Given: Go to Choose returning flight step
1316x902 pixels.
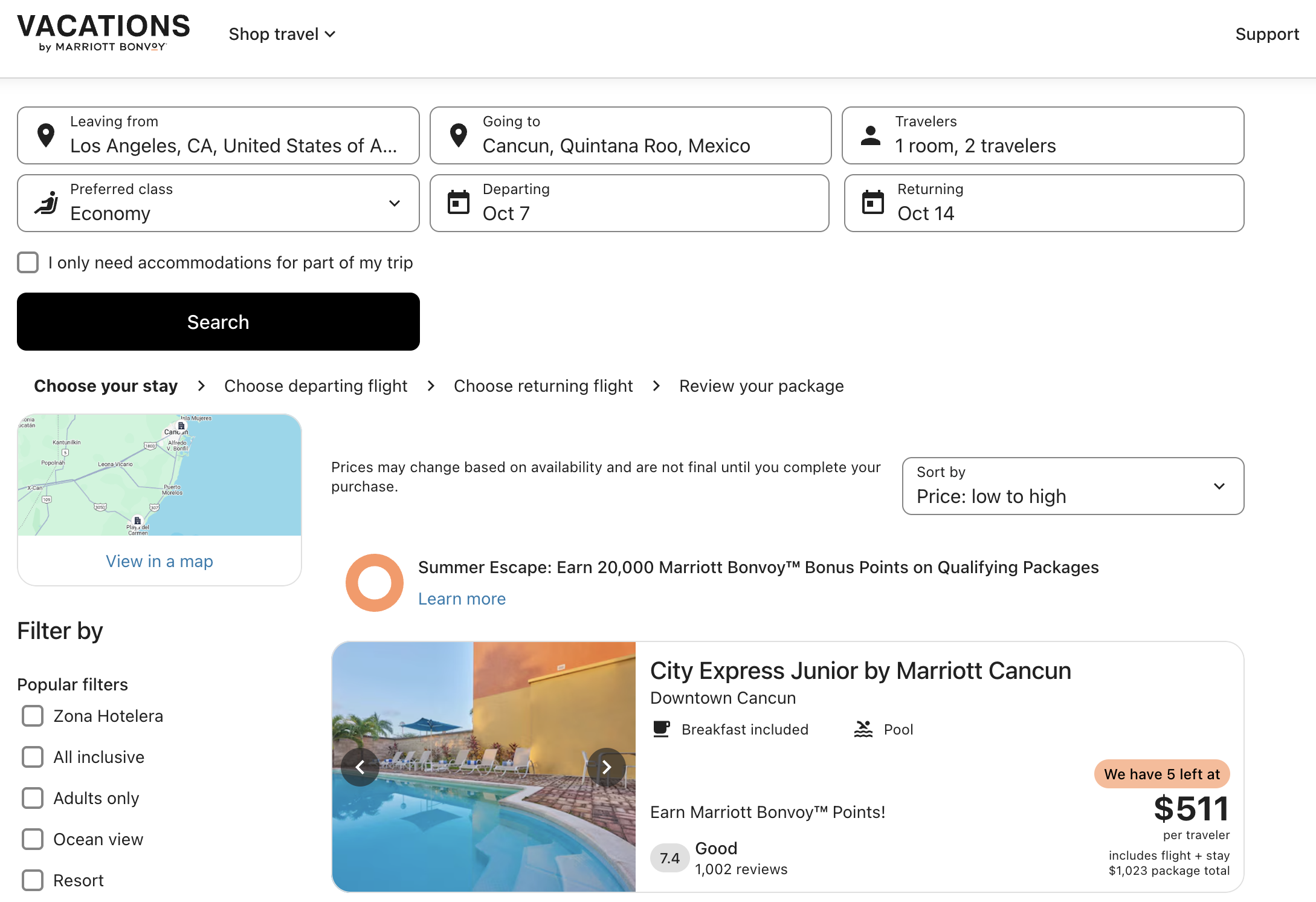Looking at the screenshot, I should click(x=543, y=386).
